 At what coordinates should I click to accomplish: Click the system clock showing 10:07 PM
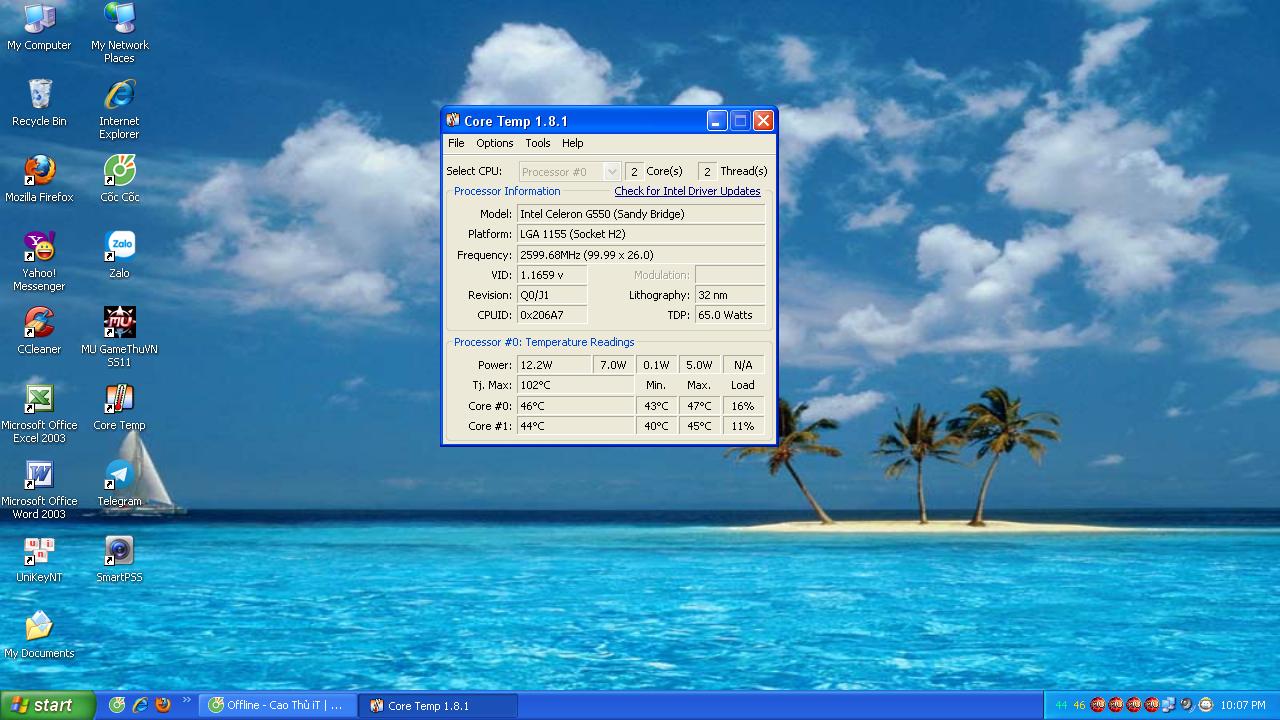pyautogui.click(x=1243, y=705)
